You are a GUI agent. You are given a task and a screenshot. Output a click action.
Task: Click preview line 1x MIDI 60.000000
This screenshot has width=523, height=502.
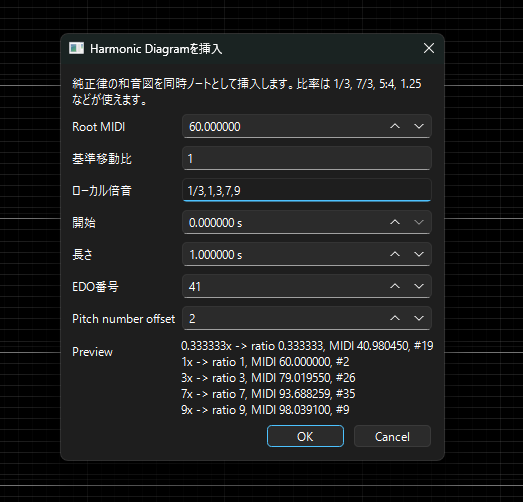pyautogui.click(x=265, y=362)
